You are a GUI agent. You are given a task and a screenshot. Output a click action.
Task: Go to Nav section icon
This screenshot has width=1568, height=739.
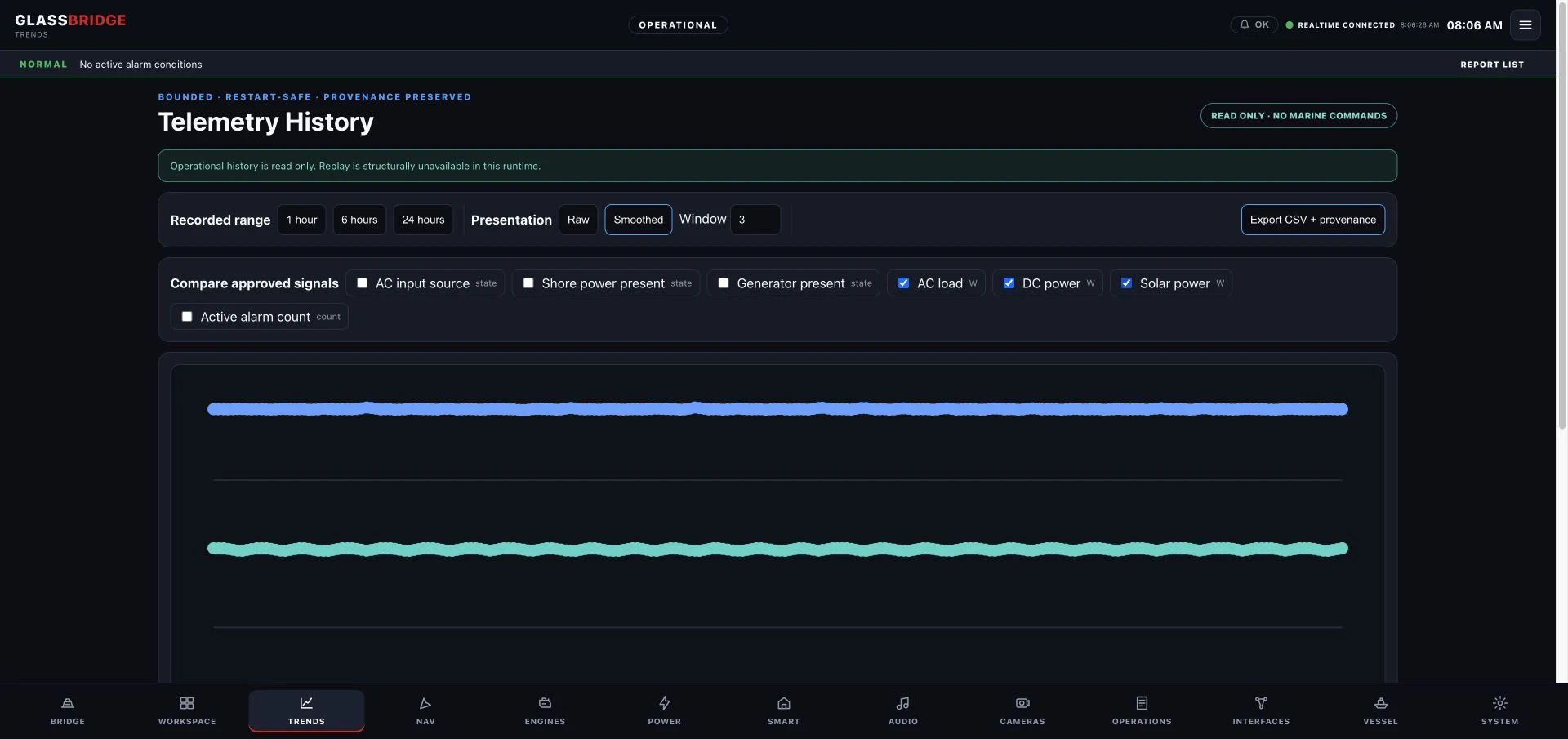pos(425,703)
